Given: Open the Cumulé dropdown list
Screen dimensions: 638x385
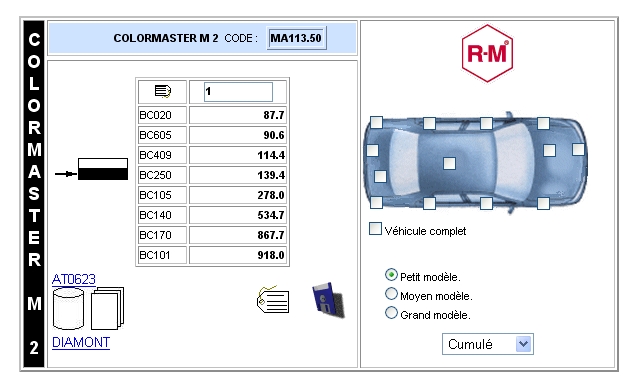Looking at the screenshot, I should [487, 344].
